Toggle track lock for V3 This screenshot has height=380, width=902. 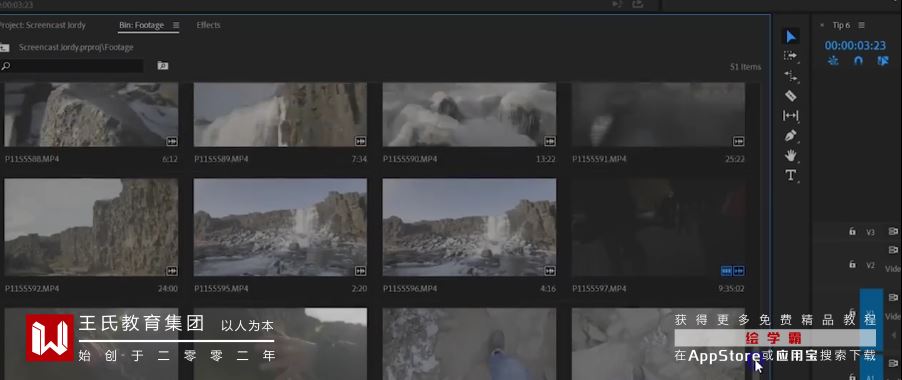pyautogui.click(x=853, y=232)
